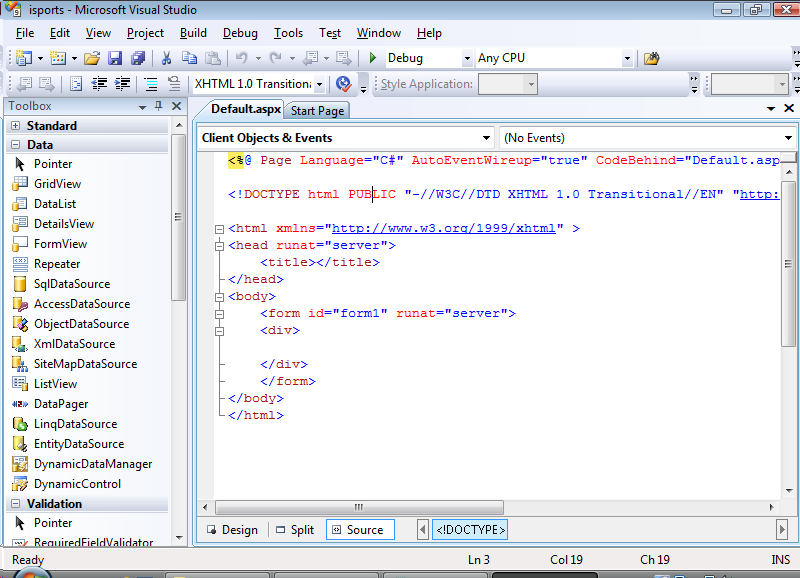
Task: Open the Toolbox window position dropdown arrow
Action: [x=142, y=107]
